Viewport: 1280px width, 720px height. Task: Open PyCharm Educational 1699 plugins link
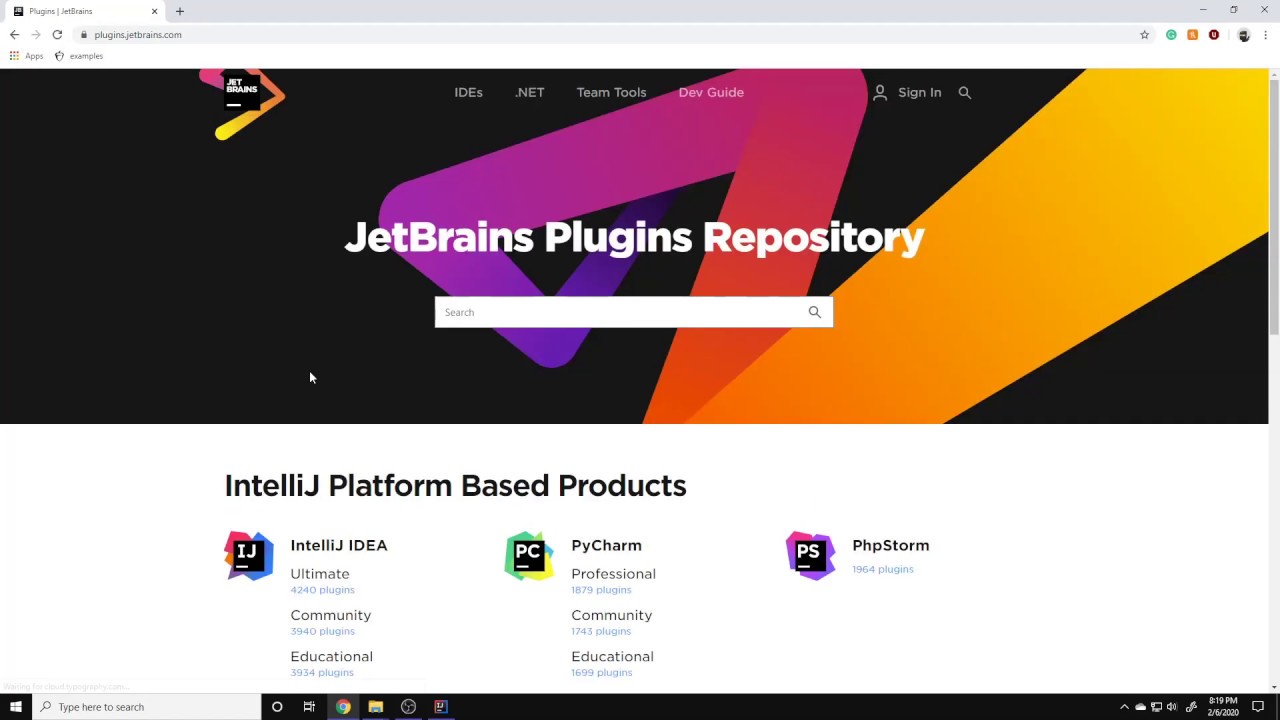point(601,672)
